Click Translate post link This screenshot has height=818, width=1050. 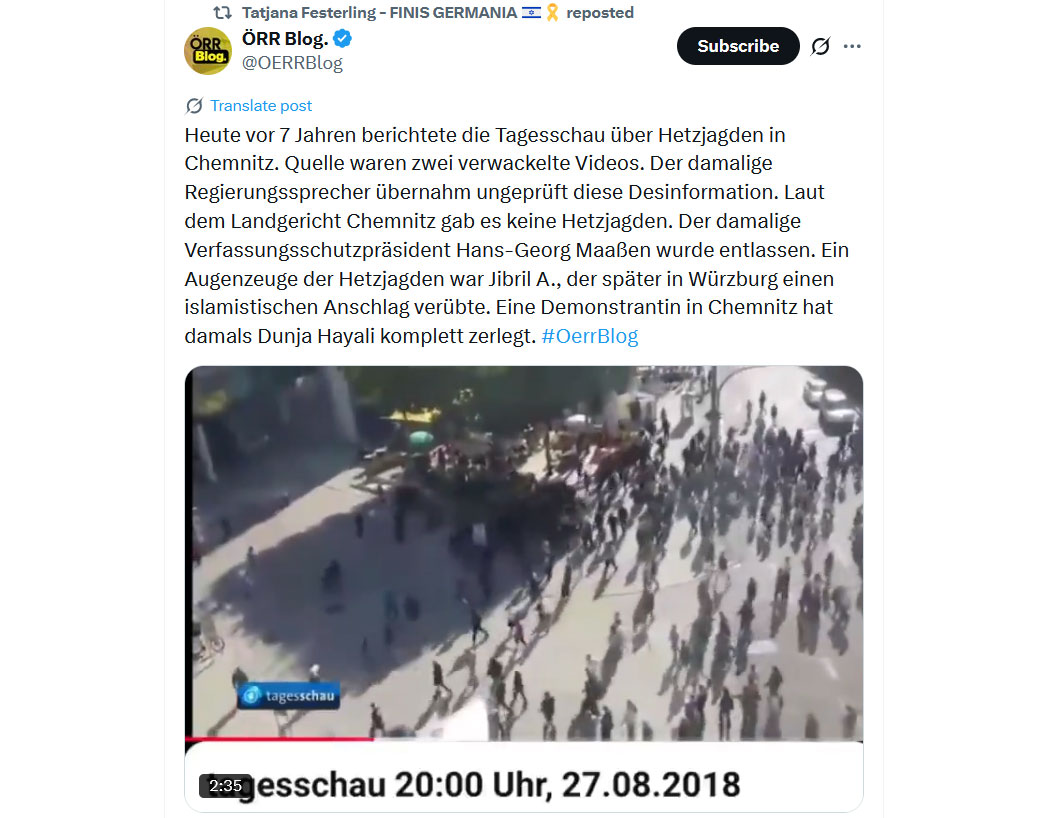260,106
